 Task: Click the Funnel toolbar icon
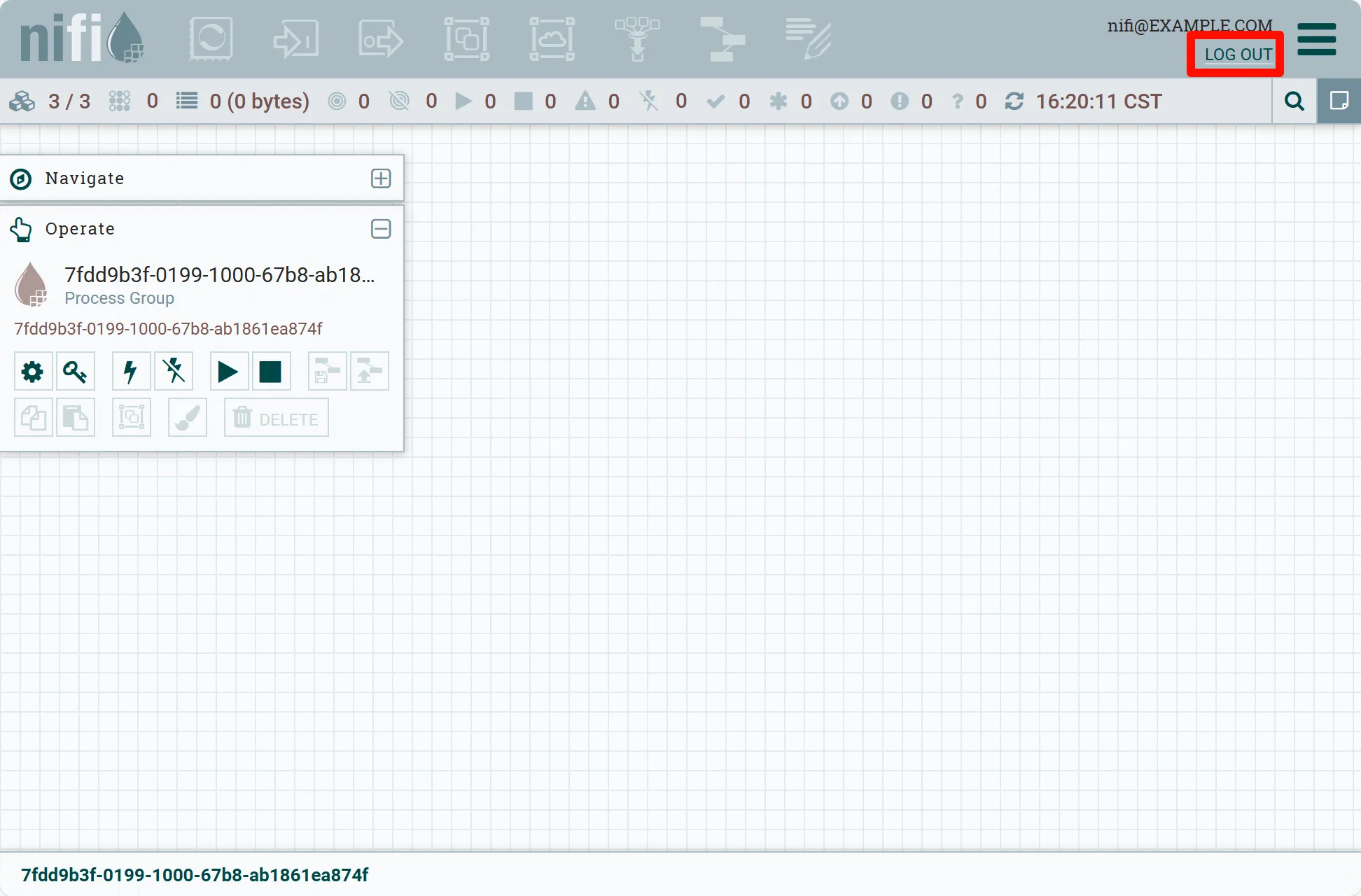[637, 39]
